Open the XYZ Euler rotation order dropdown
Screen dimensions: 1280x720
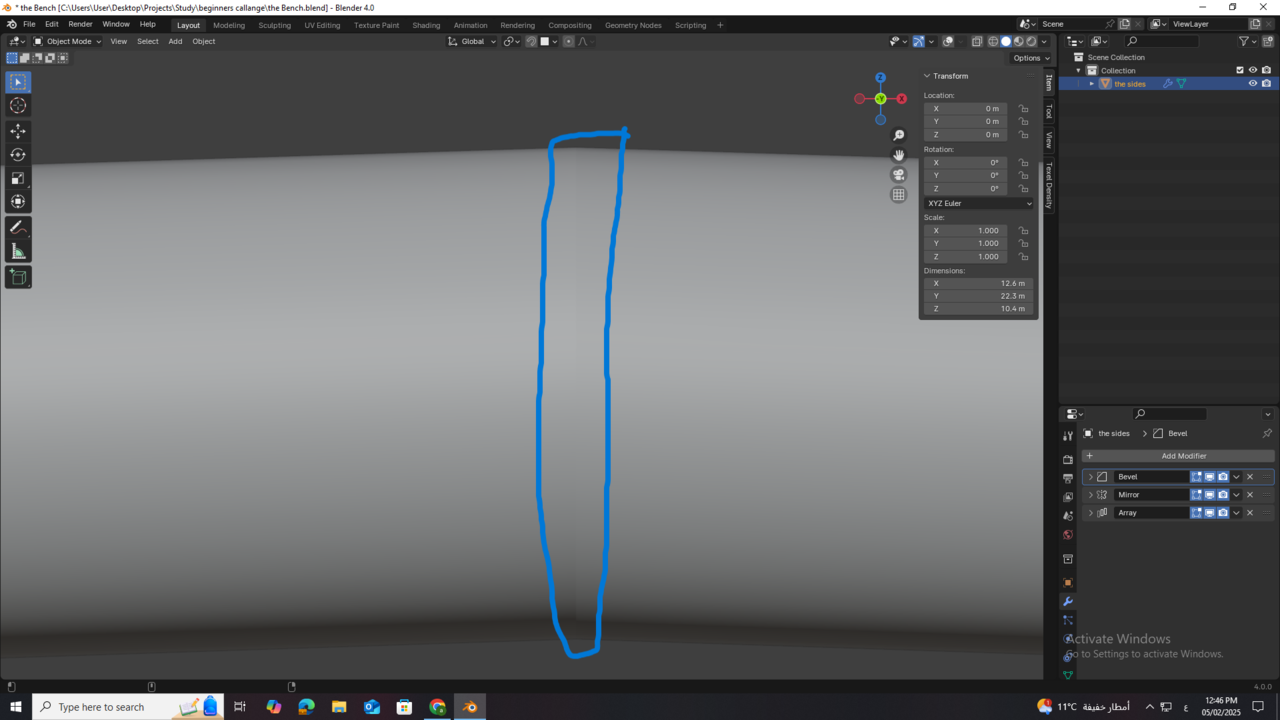coord(978,203)
